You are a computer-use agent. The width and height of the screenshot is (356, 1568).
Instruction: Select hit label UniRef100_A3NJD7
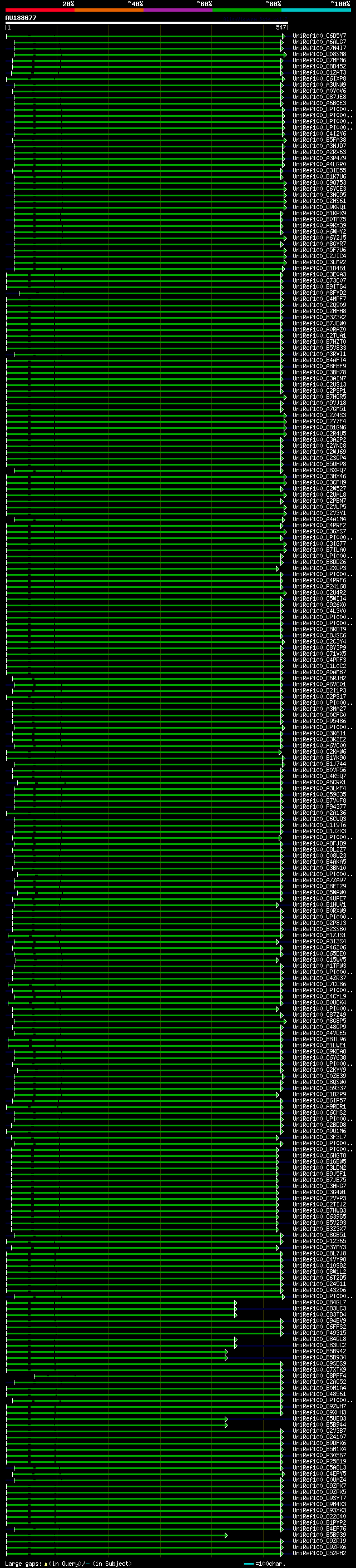319,146
